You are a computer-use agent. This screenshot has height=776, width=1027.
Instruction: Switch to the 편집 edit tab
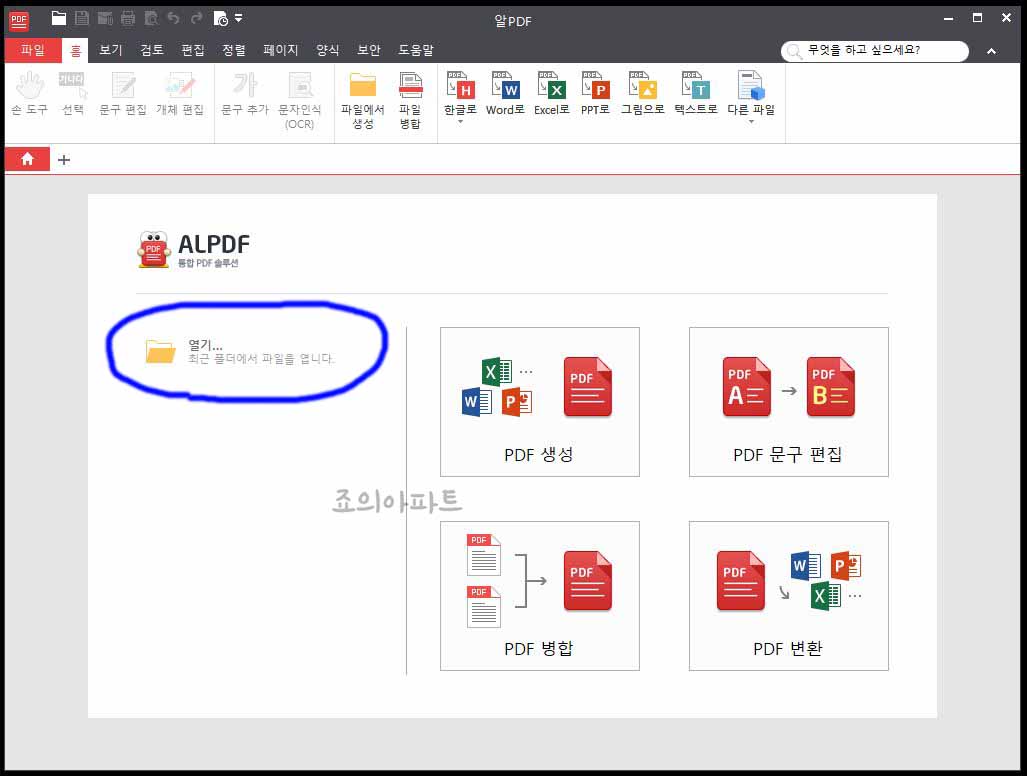(193, 50)
